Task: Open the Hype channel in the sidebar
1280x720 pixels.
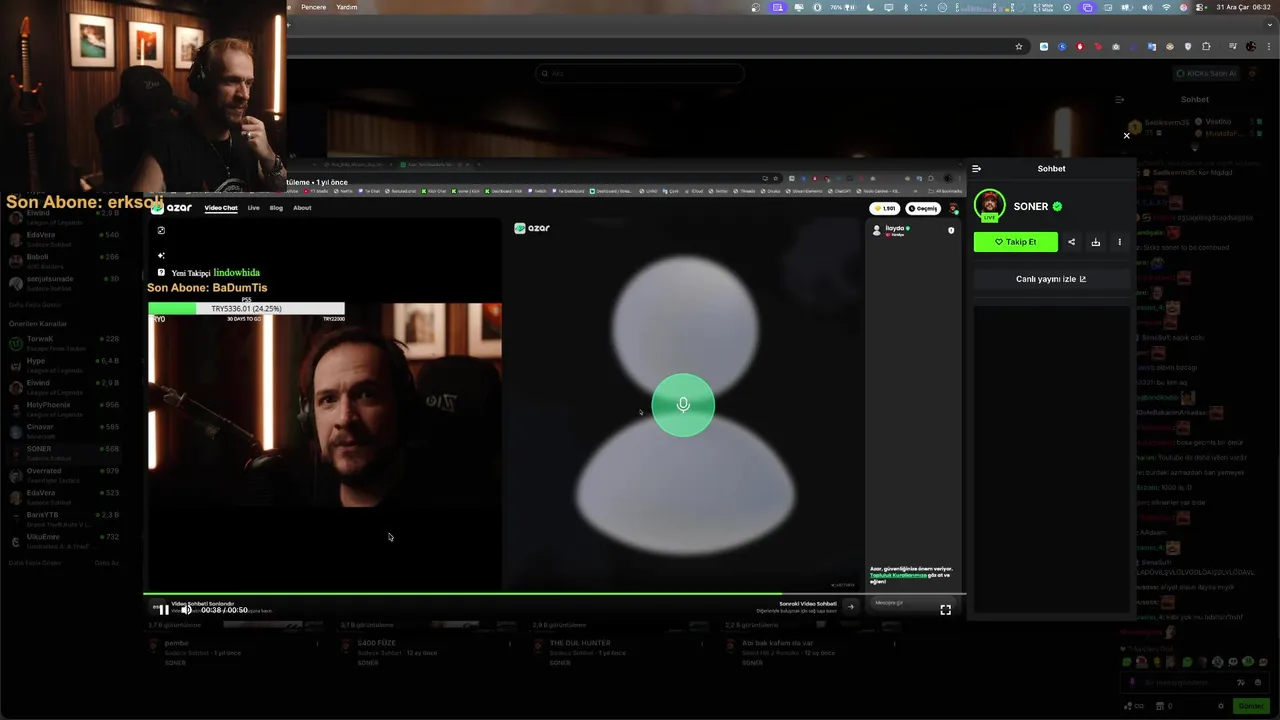Action: (64, 364)
